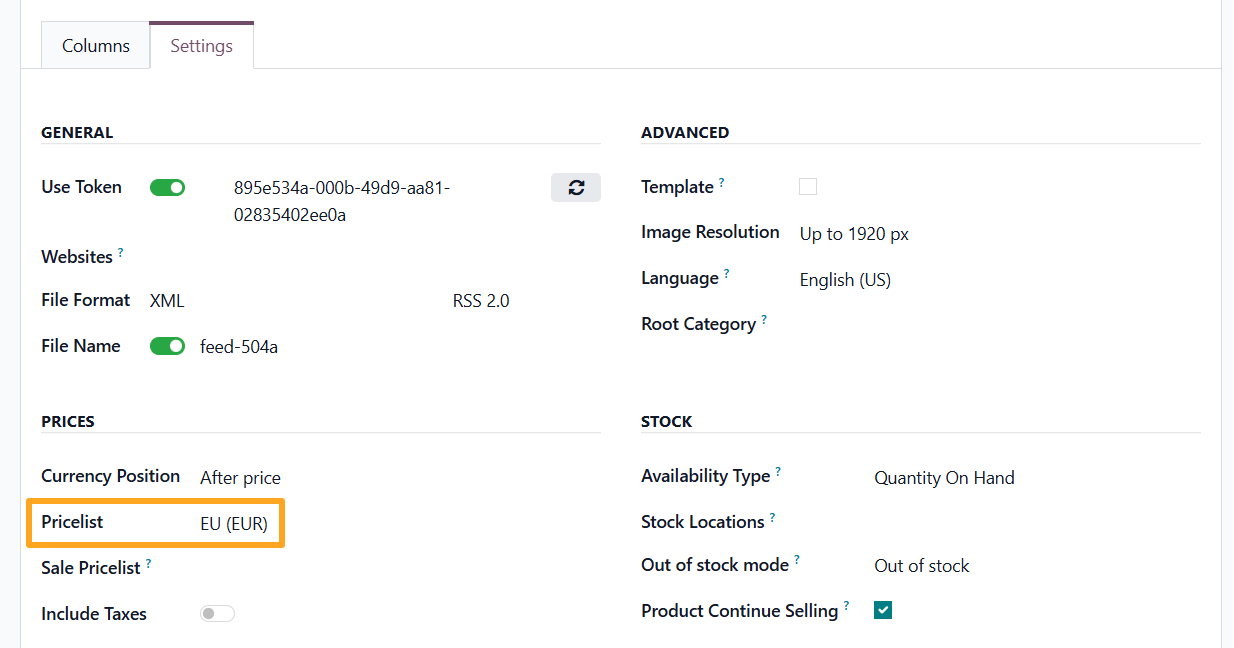This screenshot has height=648, width=1234.
Task: Select the token text 895e534a-000b-49d9-aa81
Action: 342,188
